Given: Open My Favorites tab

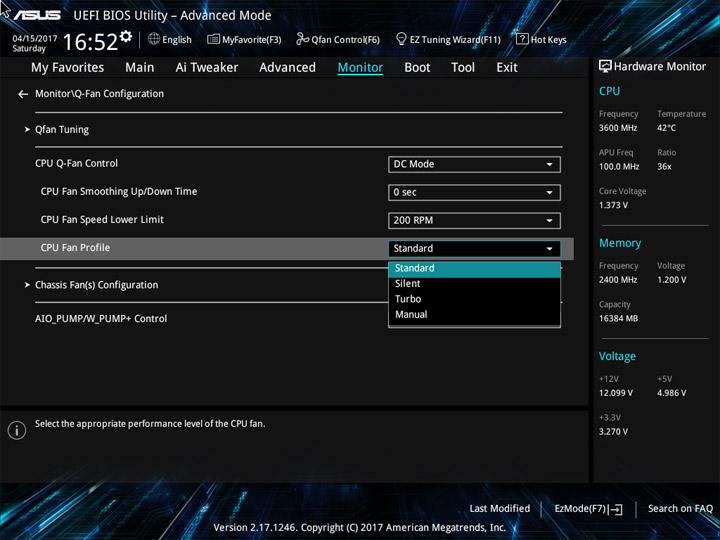Looking at the screenshot, I should (68, 68).
